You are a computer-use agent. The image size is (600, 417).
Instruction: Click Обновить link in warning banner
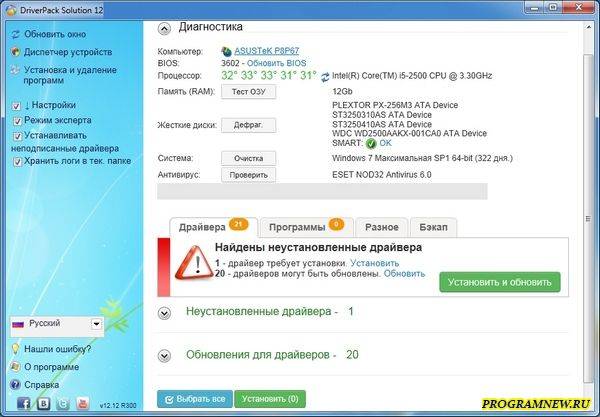(x=404, y=274)
